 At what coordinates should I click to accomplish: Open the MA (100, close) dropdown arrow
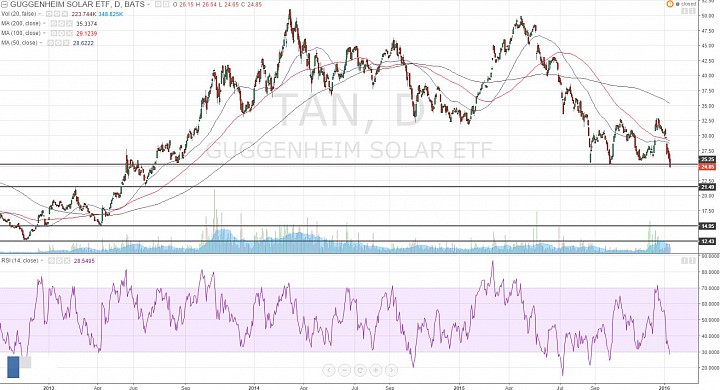coord(45,34)
